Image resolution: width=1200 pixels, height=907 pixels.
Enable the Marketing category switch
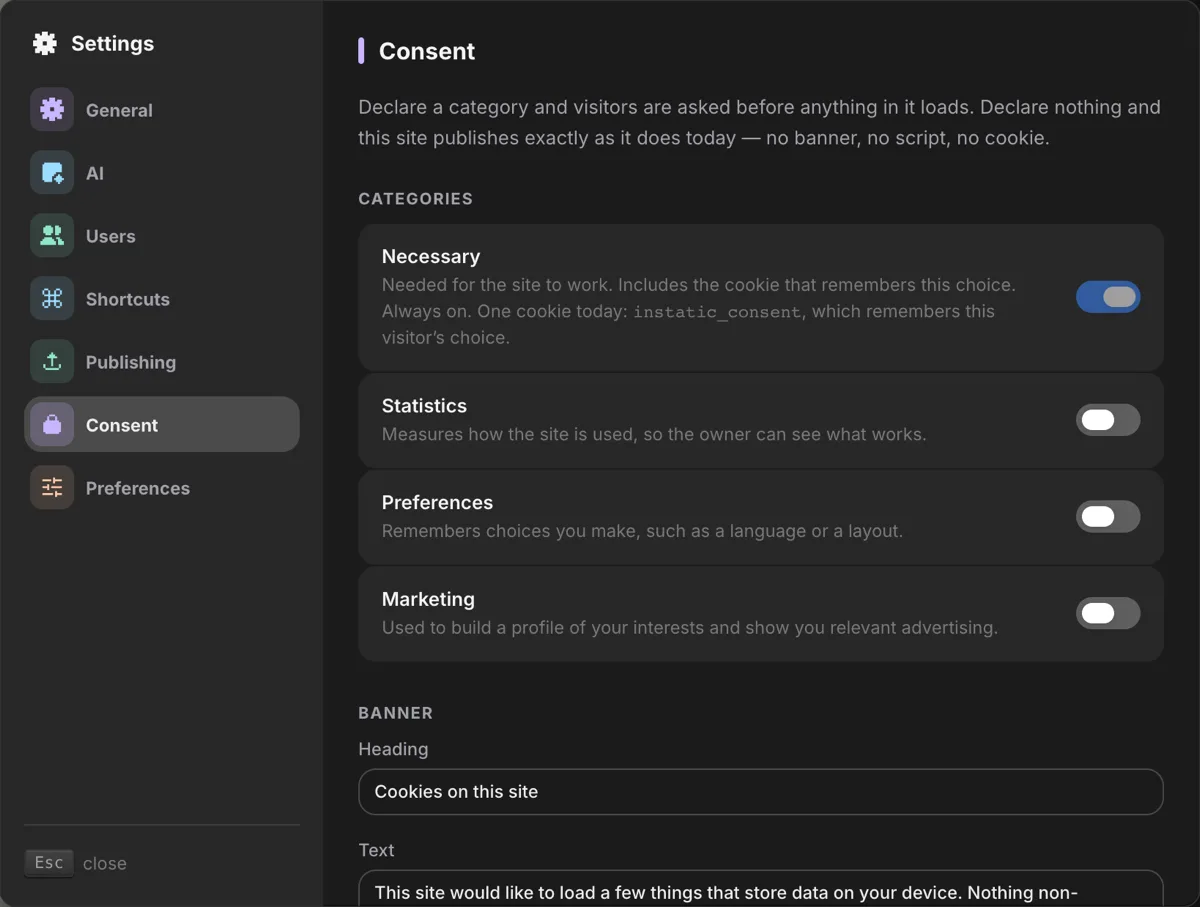pos(1108,613)
